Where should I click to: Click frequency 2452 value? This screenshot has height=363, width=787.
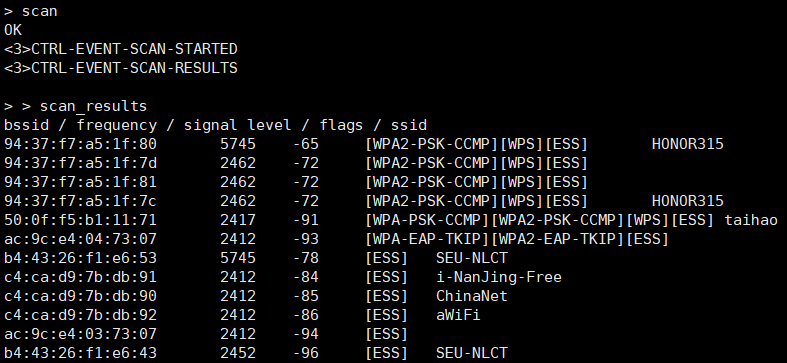[x=238, y=353]
